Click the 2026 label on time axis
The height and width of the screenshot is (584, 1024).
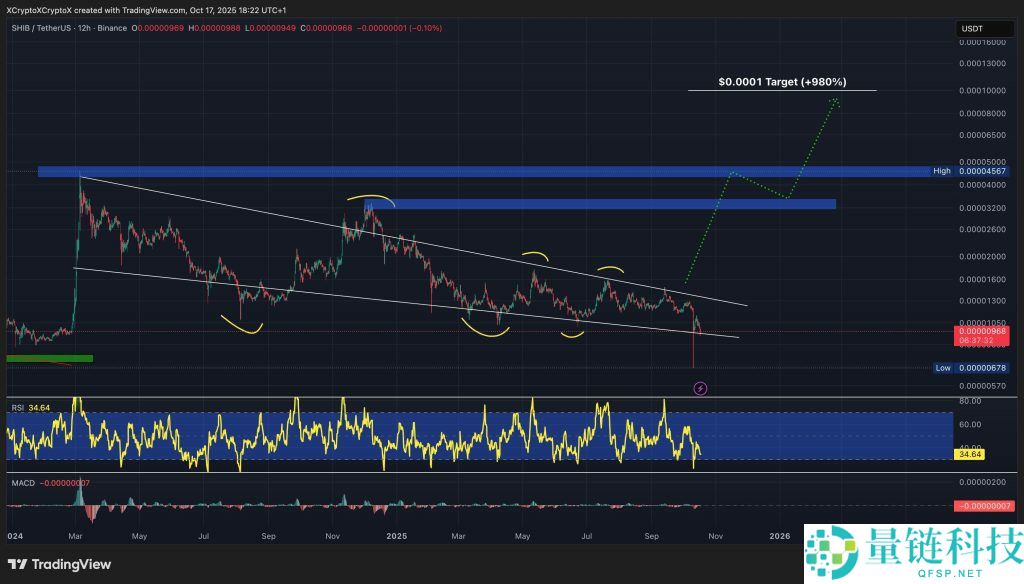(x=781, y=536)
